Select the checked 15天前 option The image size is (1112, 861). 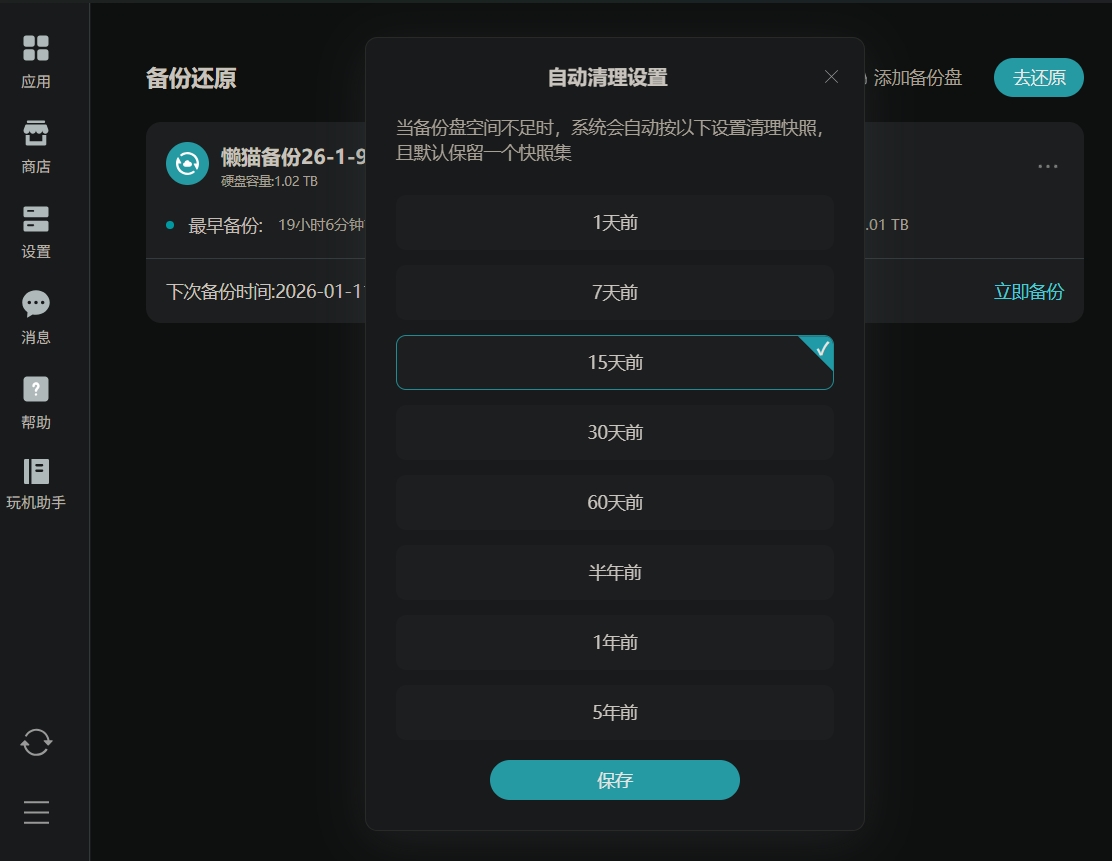pos(615,362)
